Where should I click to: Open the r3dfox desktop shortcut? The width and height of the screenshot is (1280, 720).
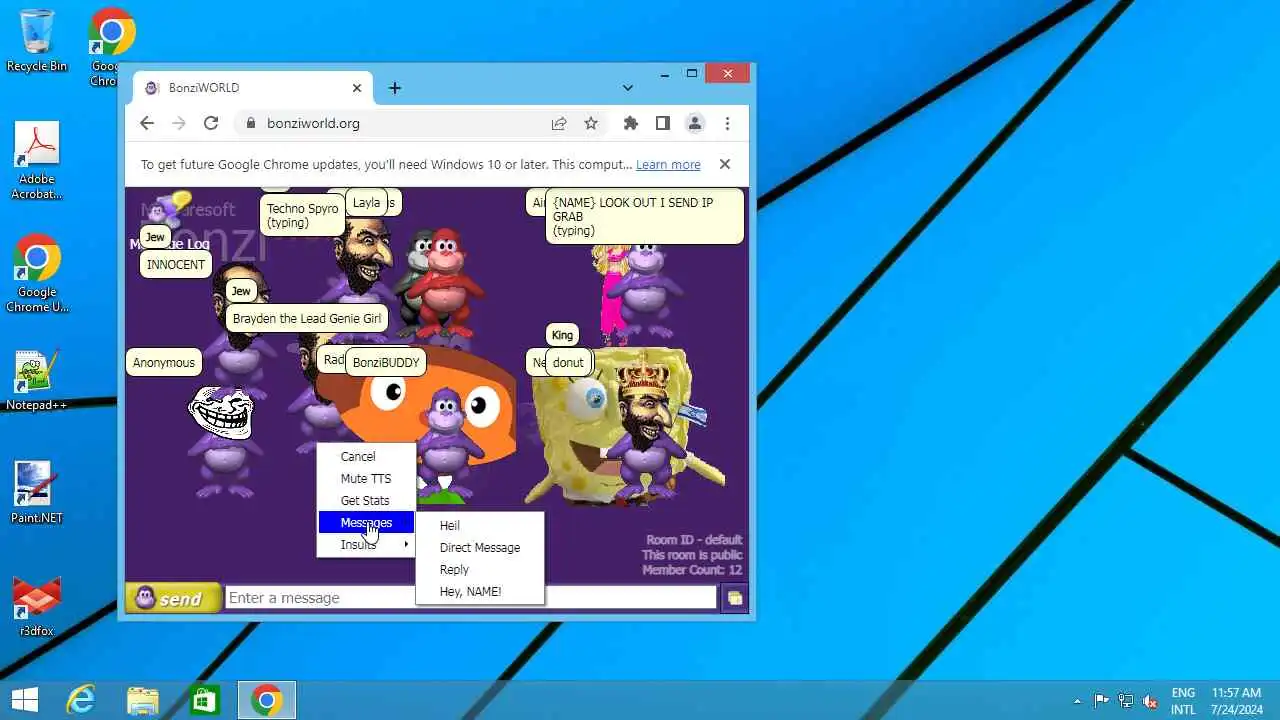[x=37, y=606]
